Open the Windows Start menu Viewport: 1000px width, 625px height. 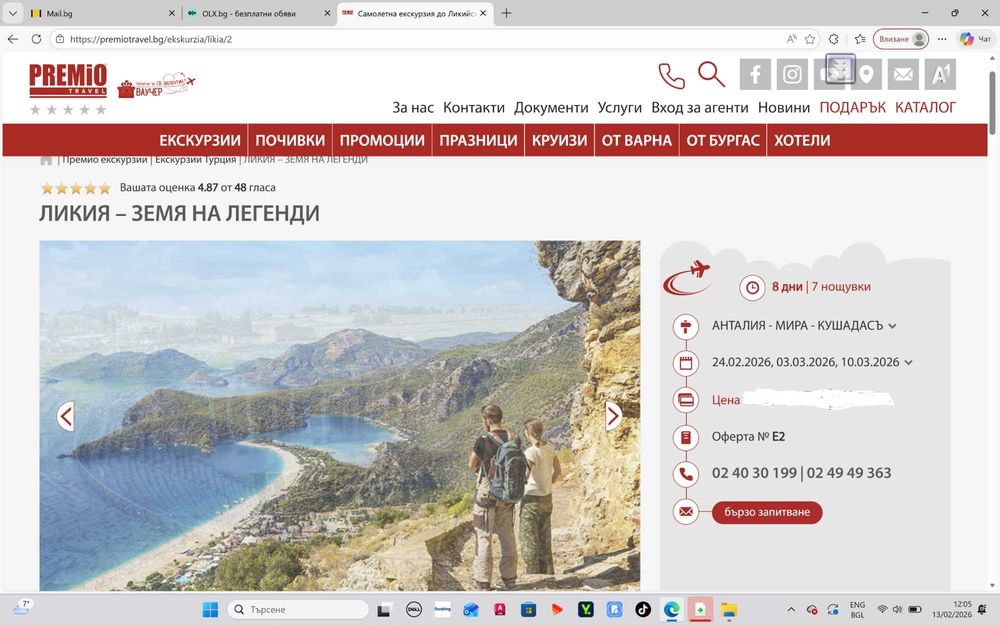210,610
